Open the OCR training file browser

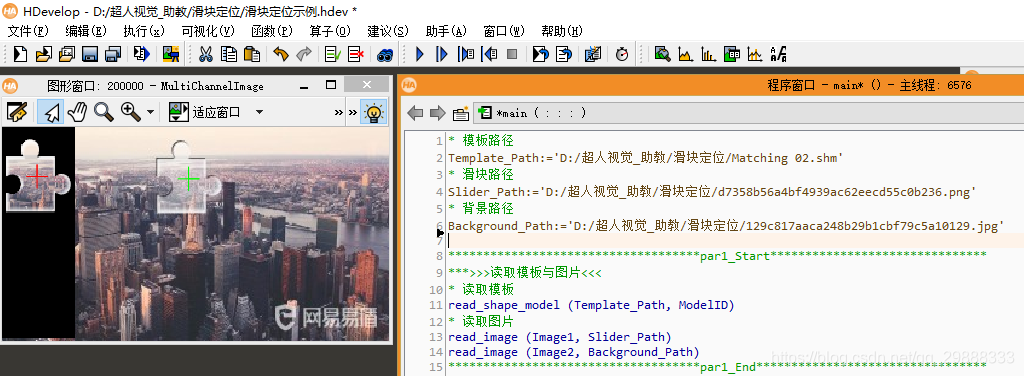(x=778, y=54)
